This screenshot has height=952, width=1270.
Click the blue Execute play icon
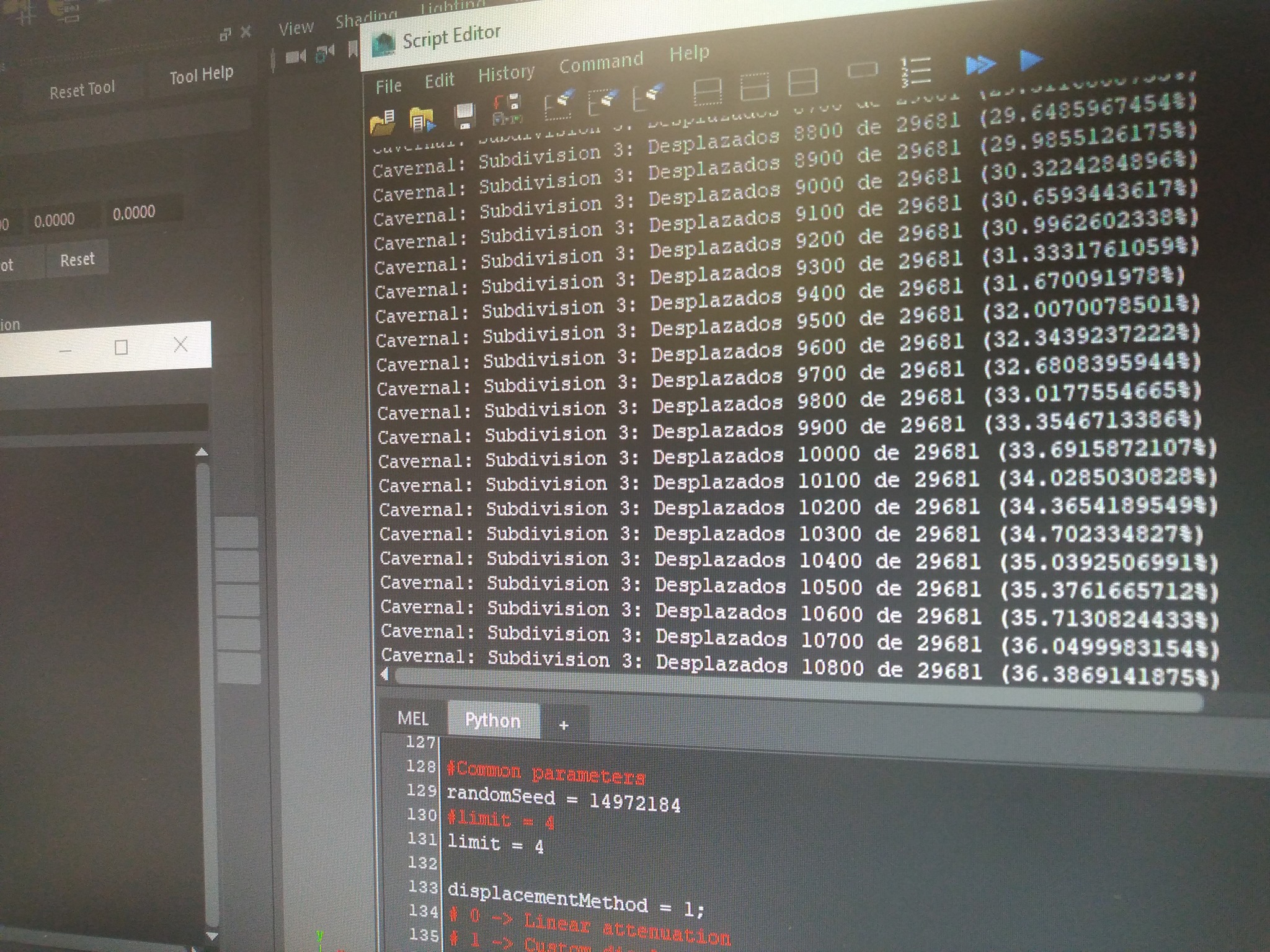tap(1031, 59)
